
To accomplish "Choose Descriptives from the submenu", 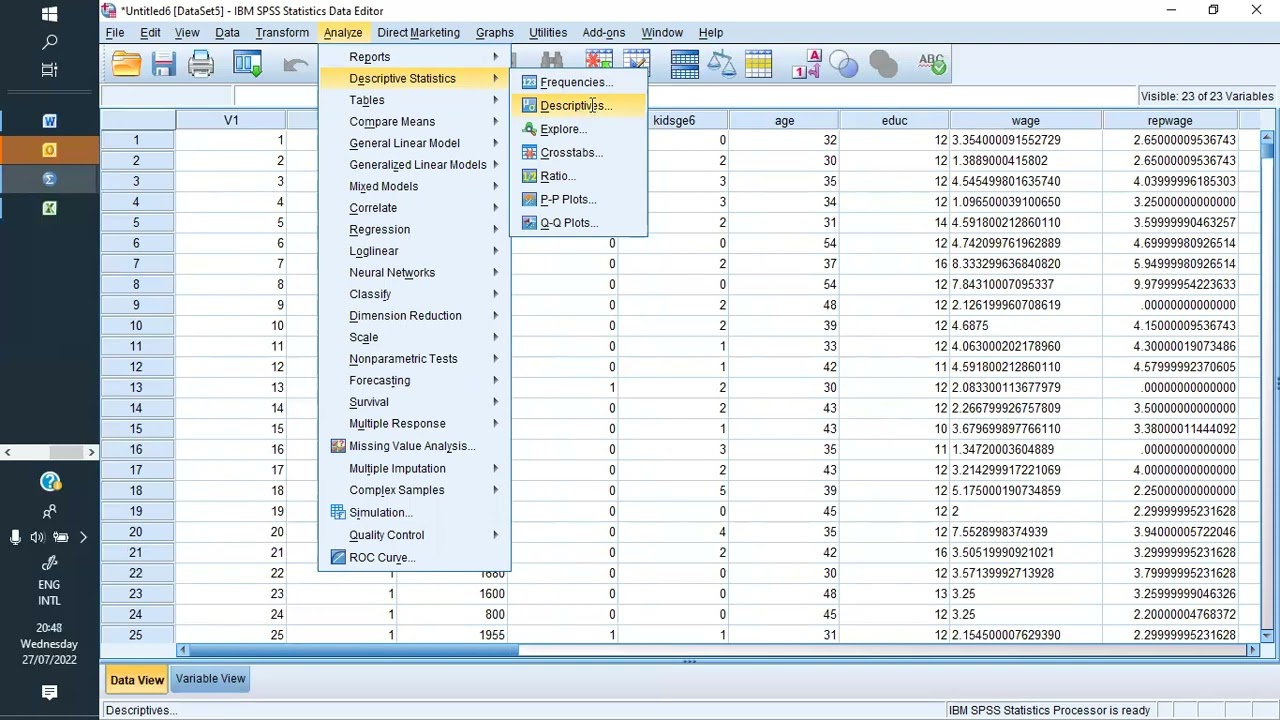I will (x=578, y=105).
